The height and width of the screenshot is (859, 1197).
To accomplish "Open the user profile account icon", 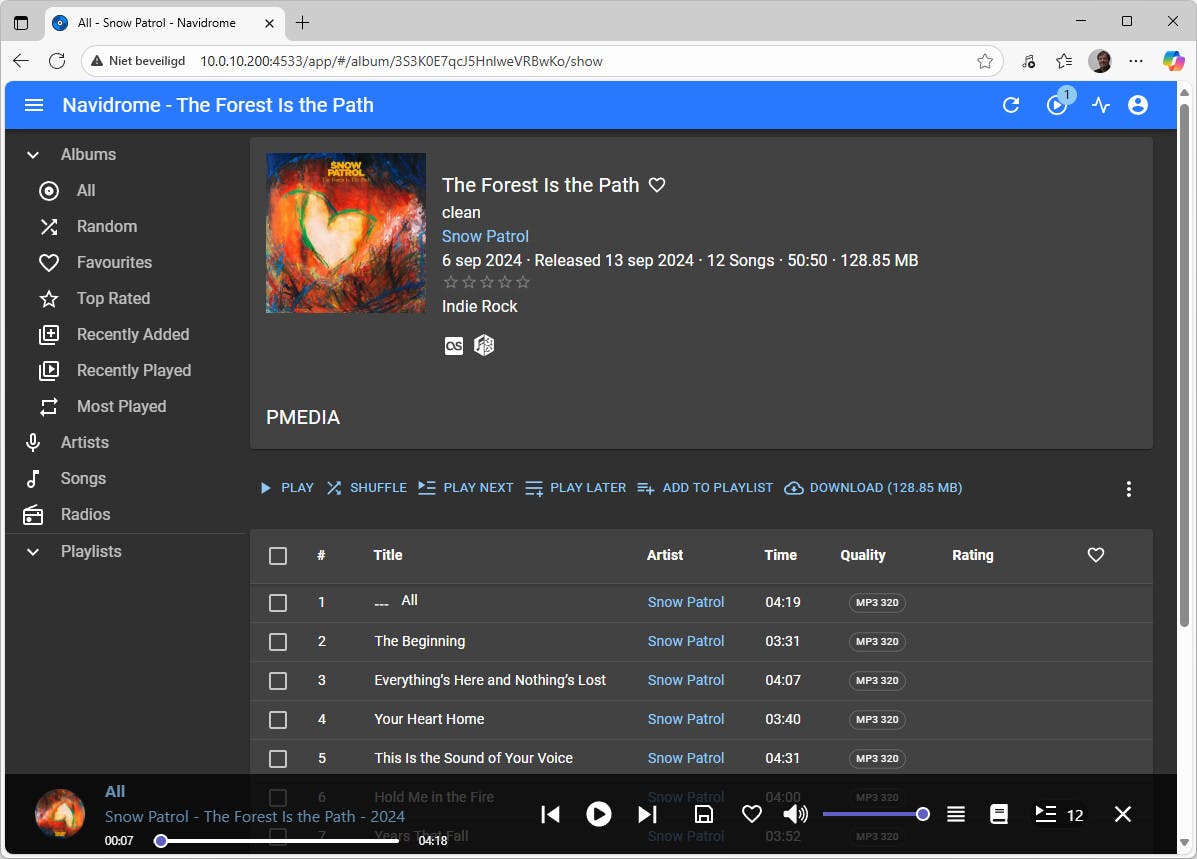I will tap(1138, 105).
